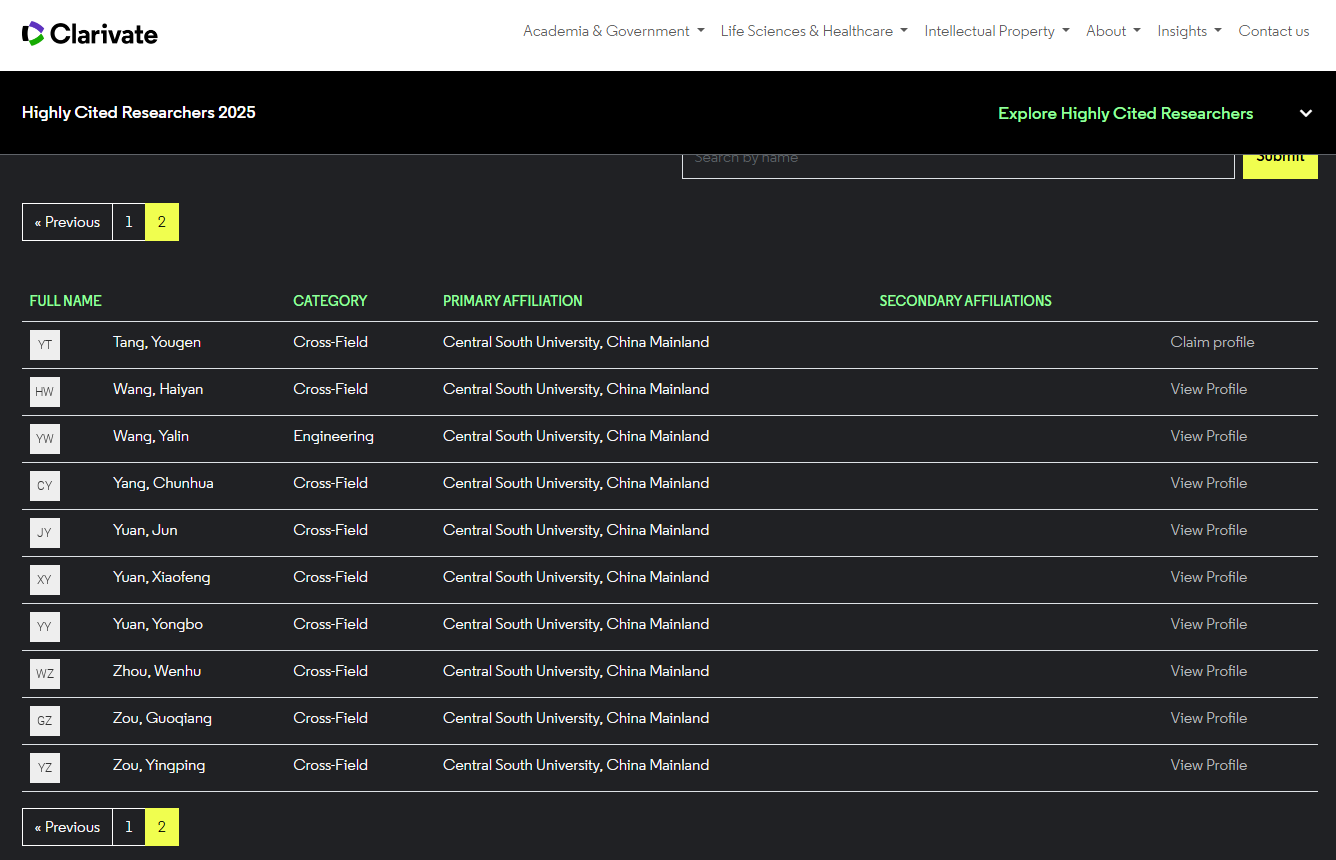
Task: Click the YW avatar for Wang, Yalin
Action: coord(45,439)
